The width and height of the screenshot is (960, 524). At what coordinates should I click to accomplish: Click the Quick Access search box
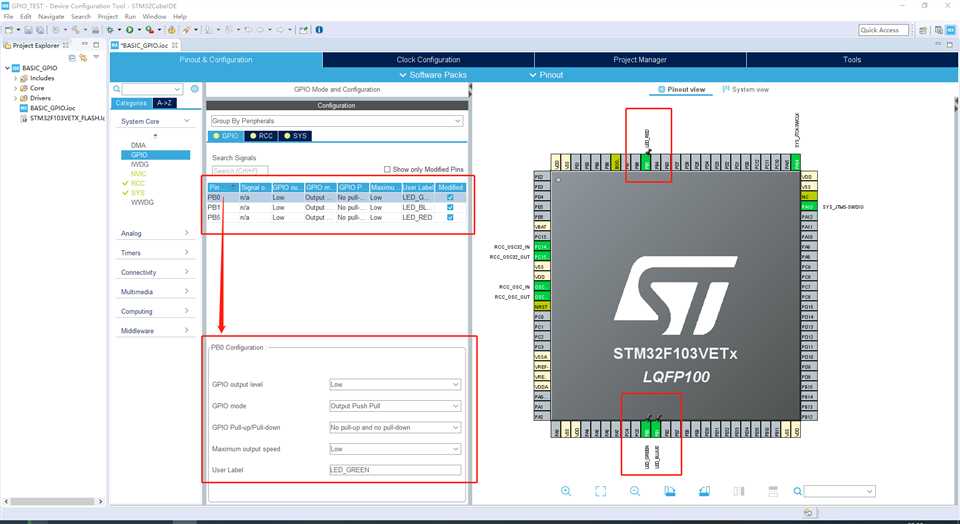pos(883,30)
